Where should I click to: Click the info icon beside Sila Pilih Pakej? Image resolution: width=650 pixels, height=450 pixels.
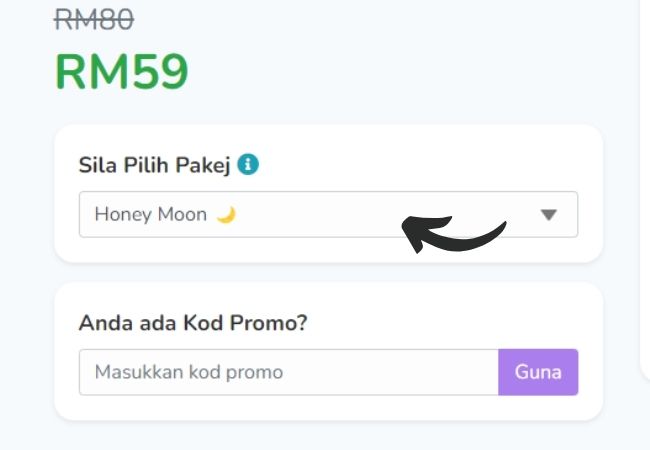tap(248, 165)
